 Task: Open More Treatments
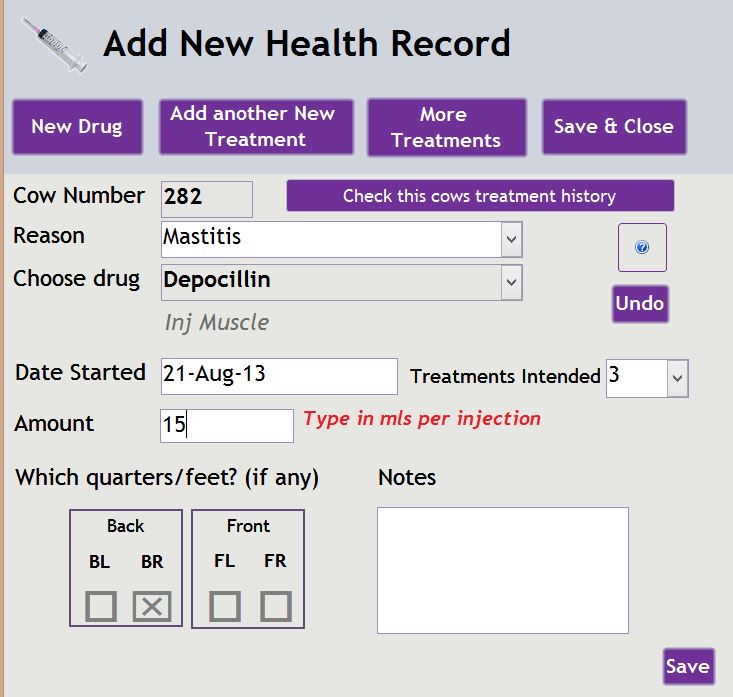(447, 127)
